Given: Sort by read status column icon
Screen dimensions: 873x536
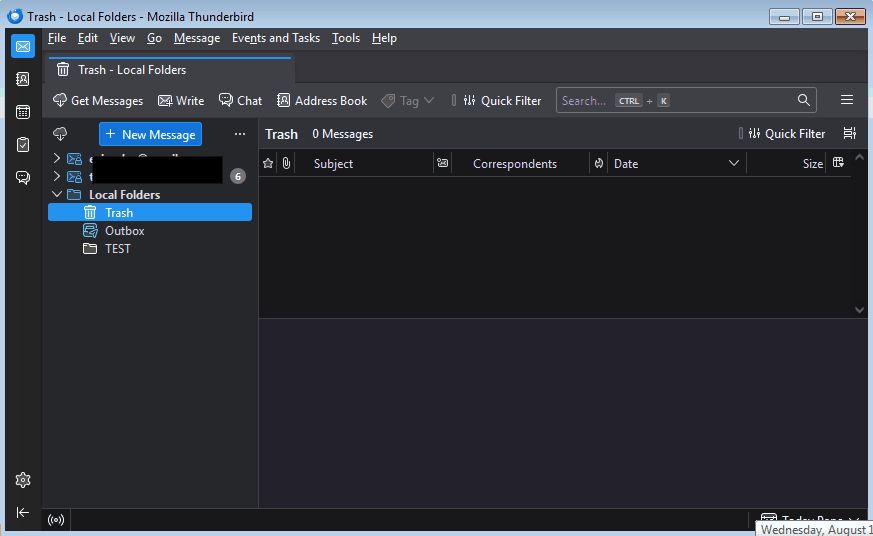Looking at the screenshot, I should [x=443, y=163].
